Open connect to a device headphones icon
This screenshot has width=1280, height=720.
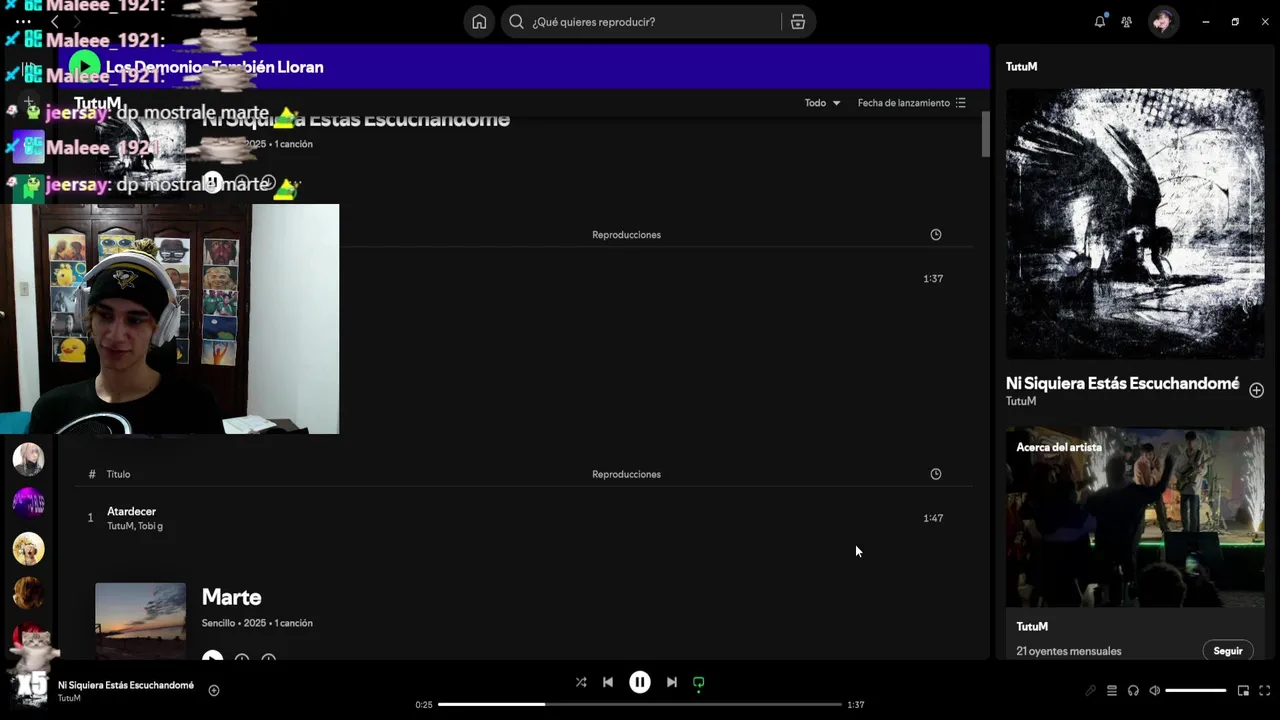(x=1133, y=690)
